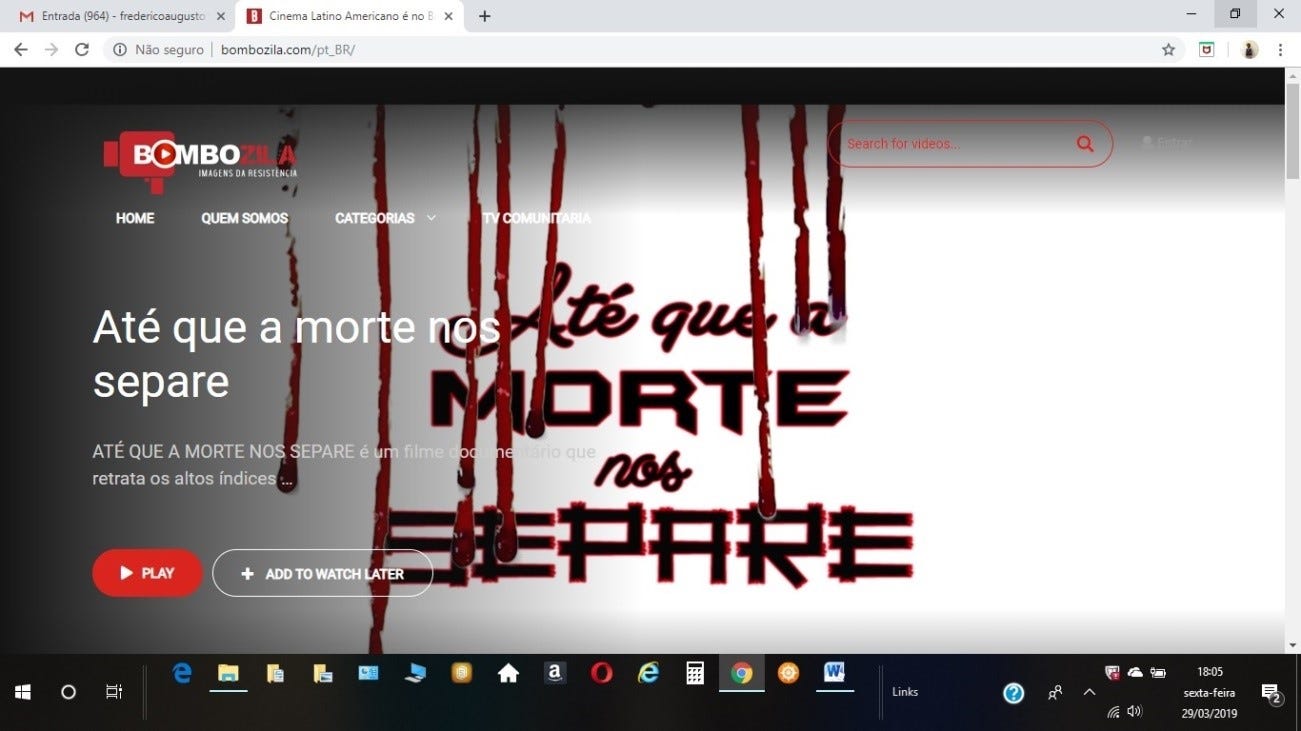Launch Opera browser from taskbar
This screenshot has height=731, width=1301.
(x=602, y=674)
